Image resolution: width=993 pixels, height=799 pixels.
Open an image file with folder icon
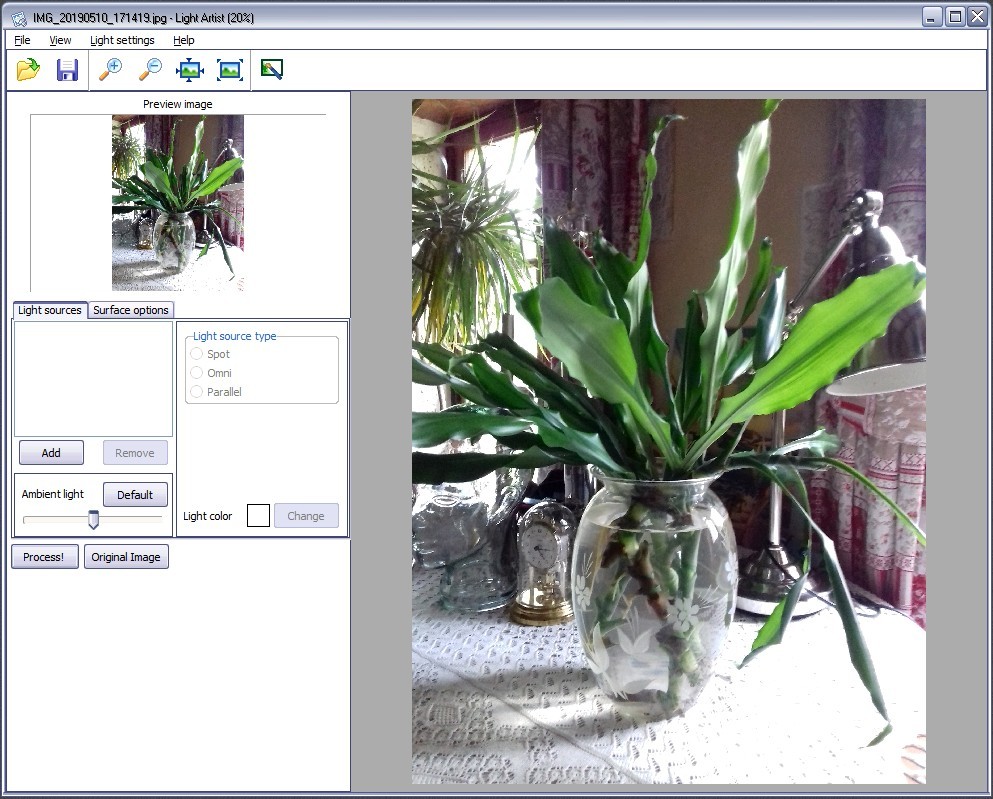[28, 70]
